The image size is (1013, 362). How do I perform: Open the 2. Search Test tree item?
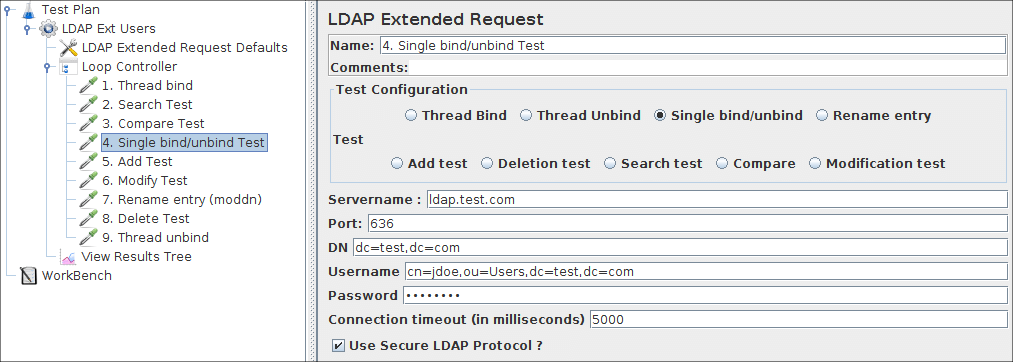tap(147, 105)
